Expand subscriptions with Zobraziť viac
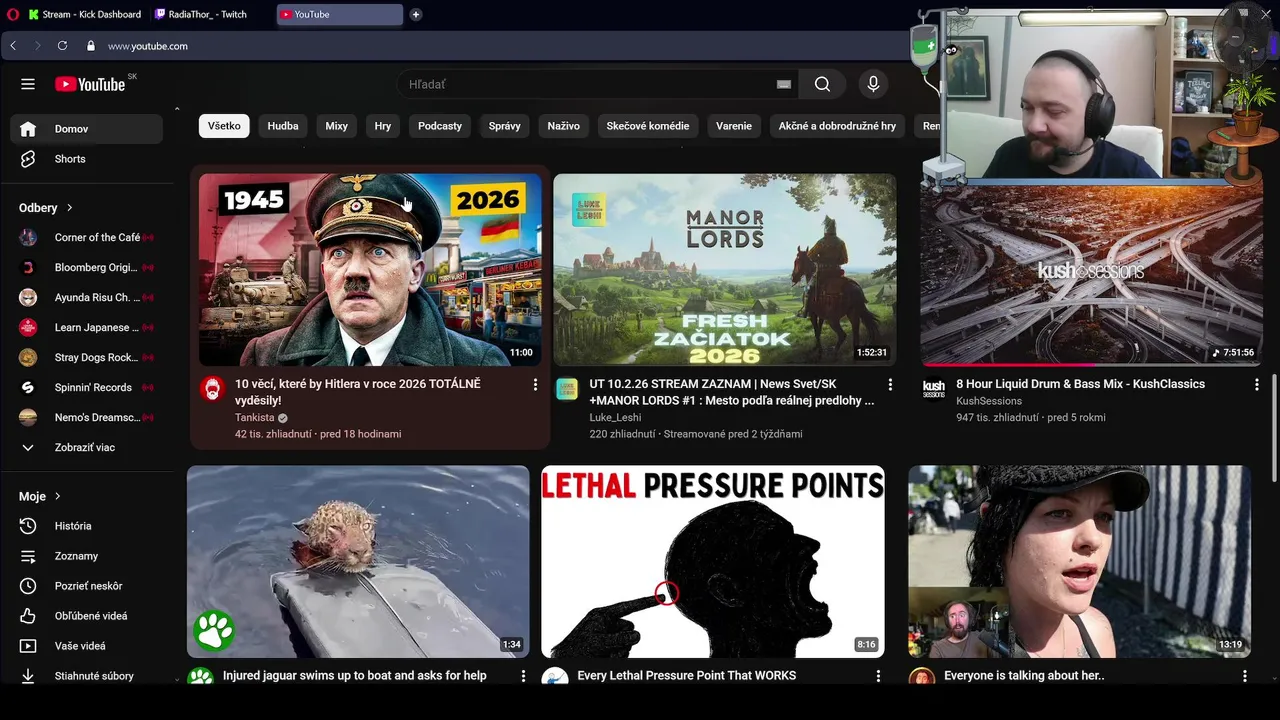This screenshot has height=720, width=1280. point(86,447)
